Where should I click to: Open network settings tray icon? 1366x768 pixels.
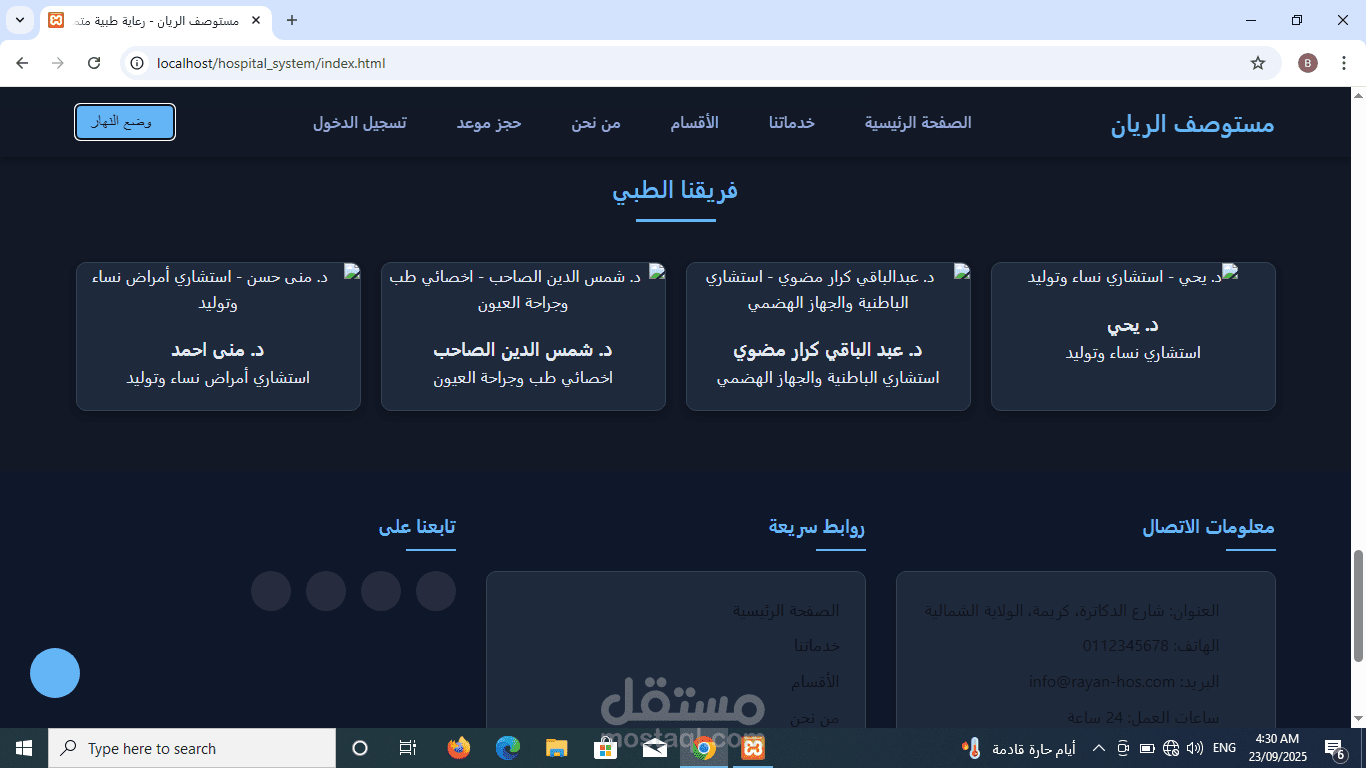pos(1171,748)
